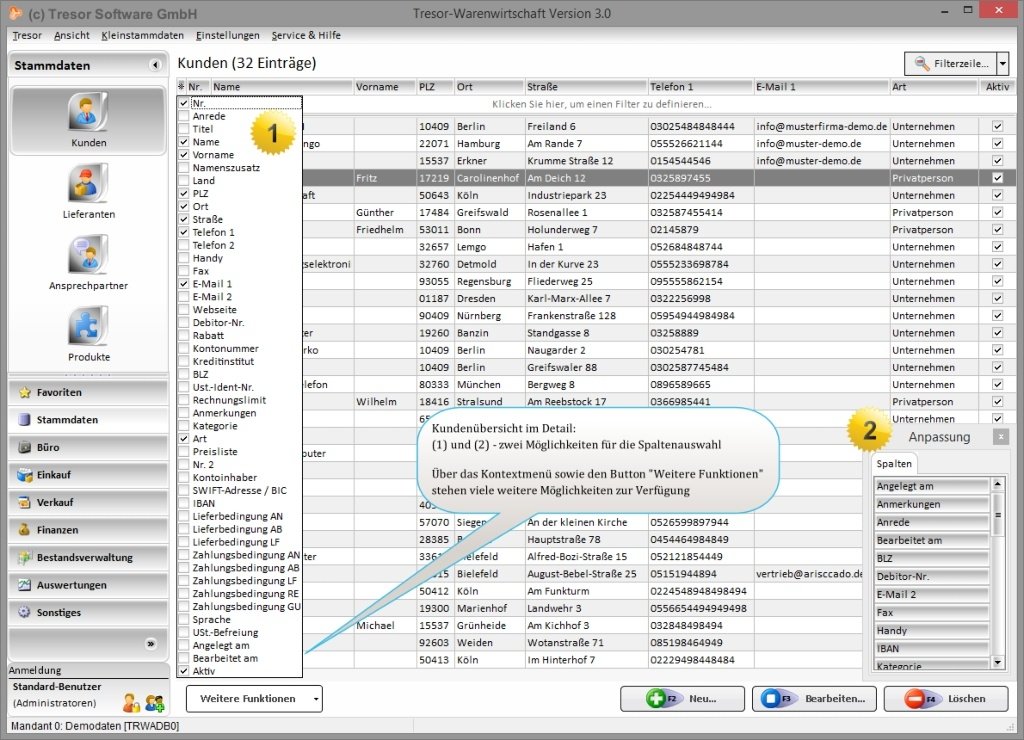Click the filter definition row

[x=600, y=104]
